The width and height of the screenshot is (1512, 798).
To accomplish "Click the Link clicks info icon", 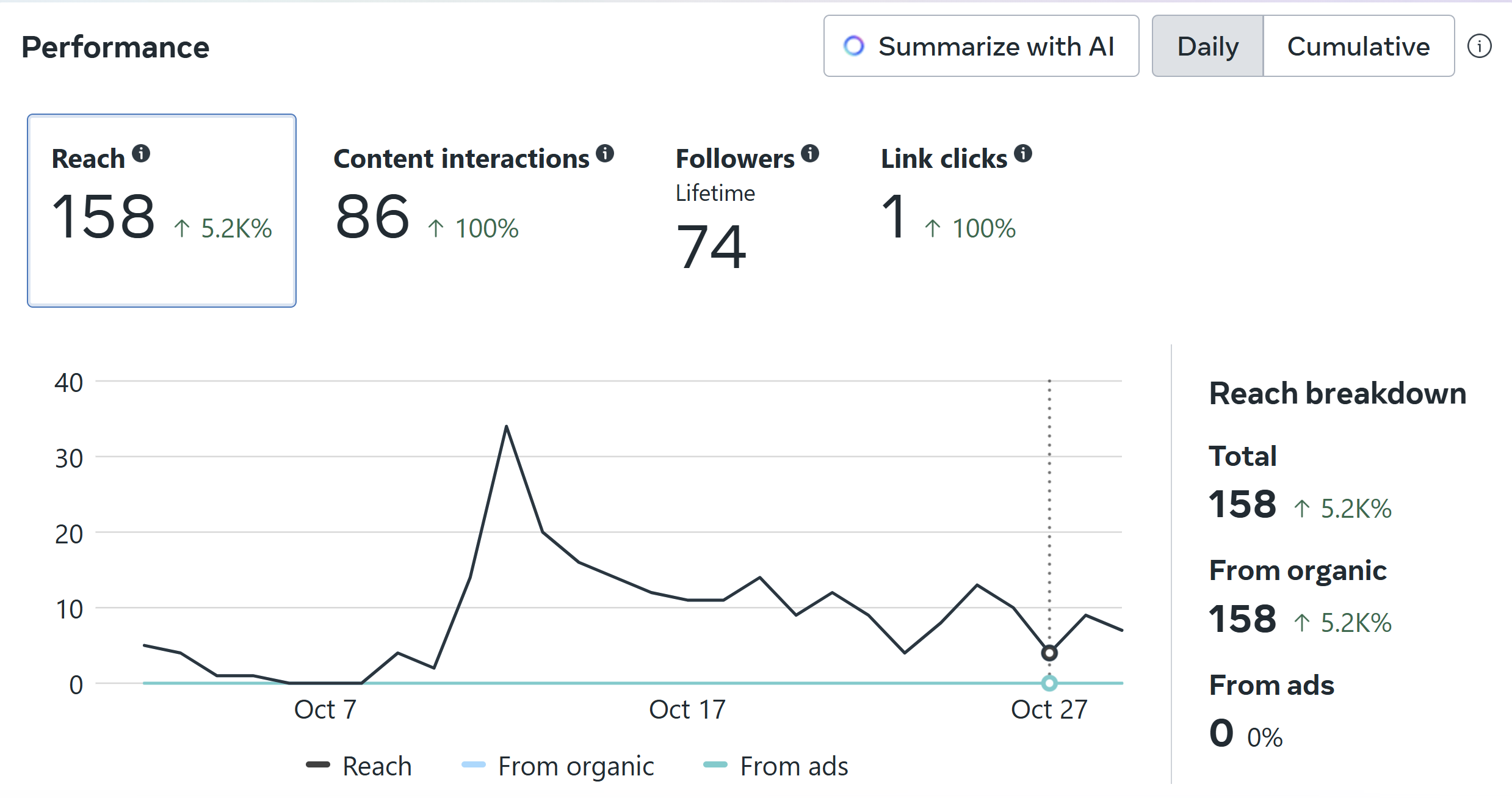I will (x=1023, y=153).
